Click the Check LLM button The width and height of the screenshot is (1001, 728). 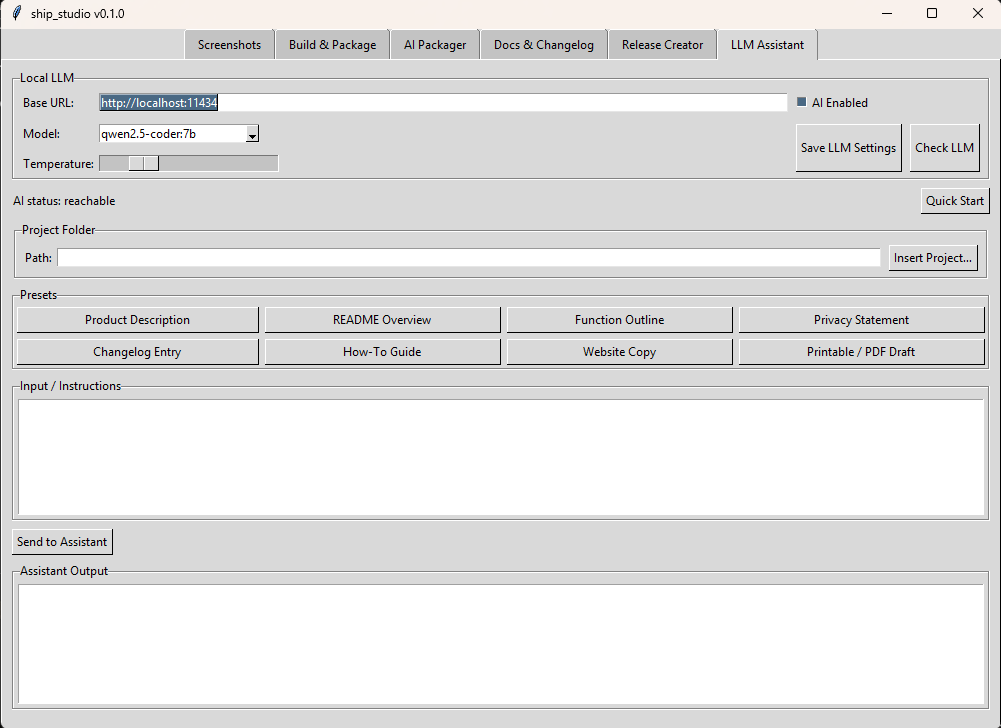[944, 148]
